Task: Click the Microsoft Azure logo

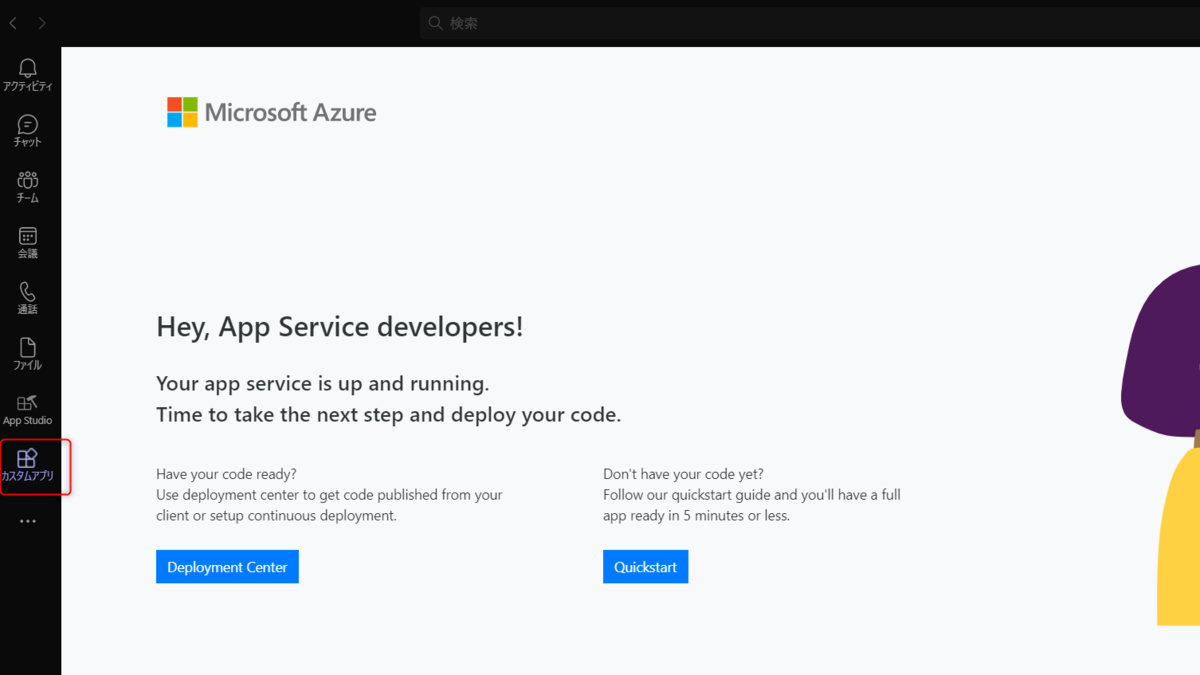Action: pos(272,112)
